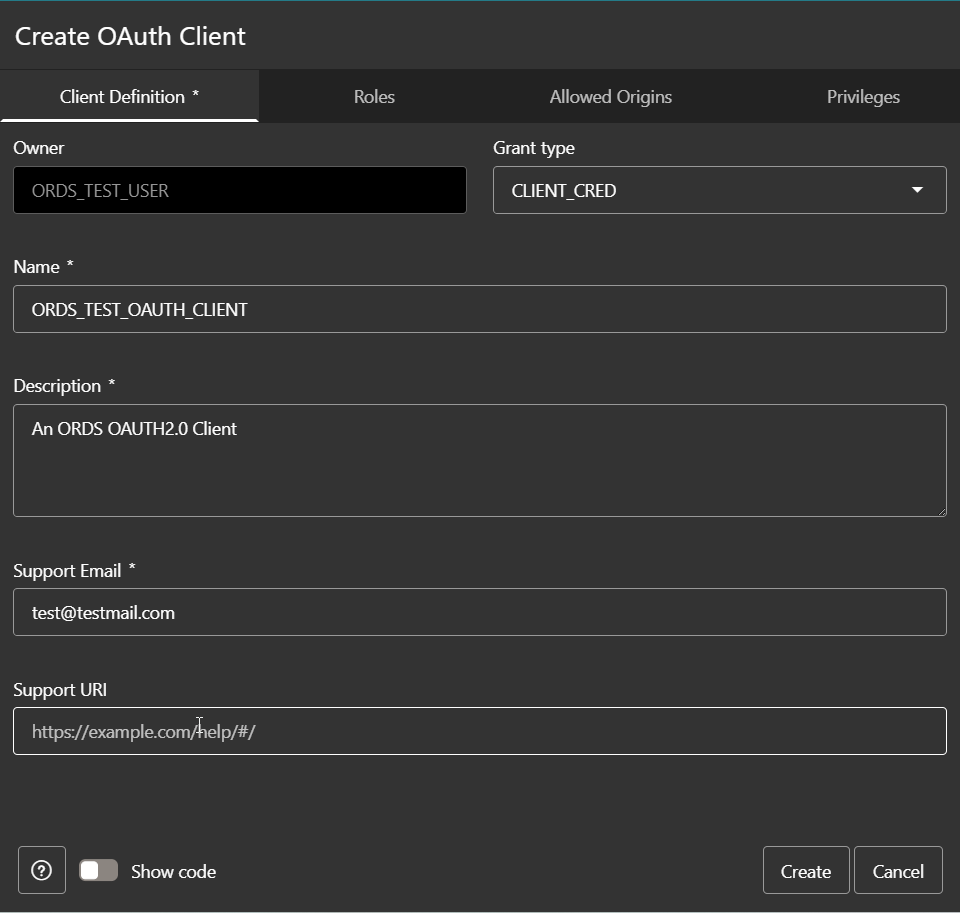Open the Allowed Origins tab
The width and height of the screenshot is (960, 913).
click(610, 96)
